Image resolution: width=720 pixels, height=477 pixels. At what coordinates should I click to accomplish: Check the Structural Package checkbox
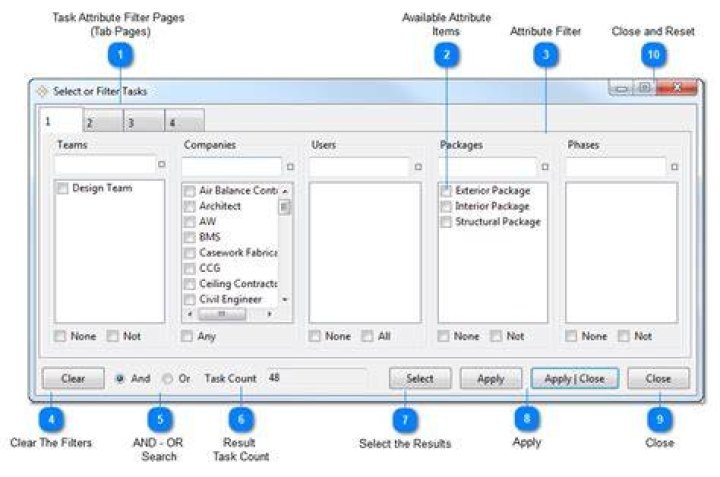[445, 222]
